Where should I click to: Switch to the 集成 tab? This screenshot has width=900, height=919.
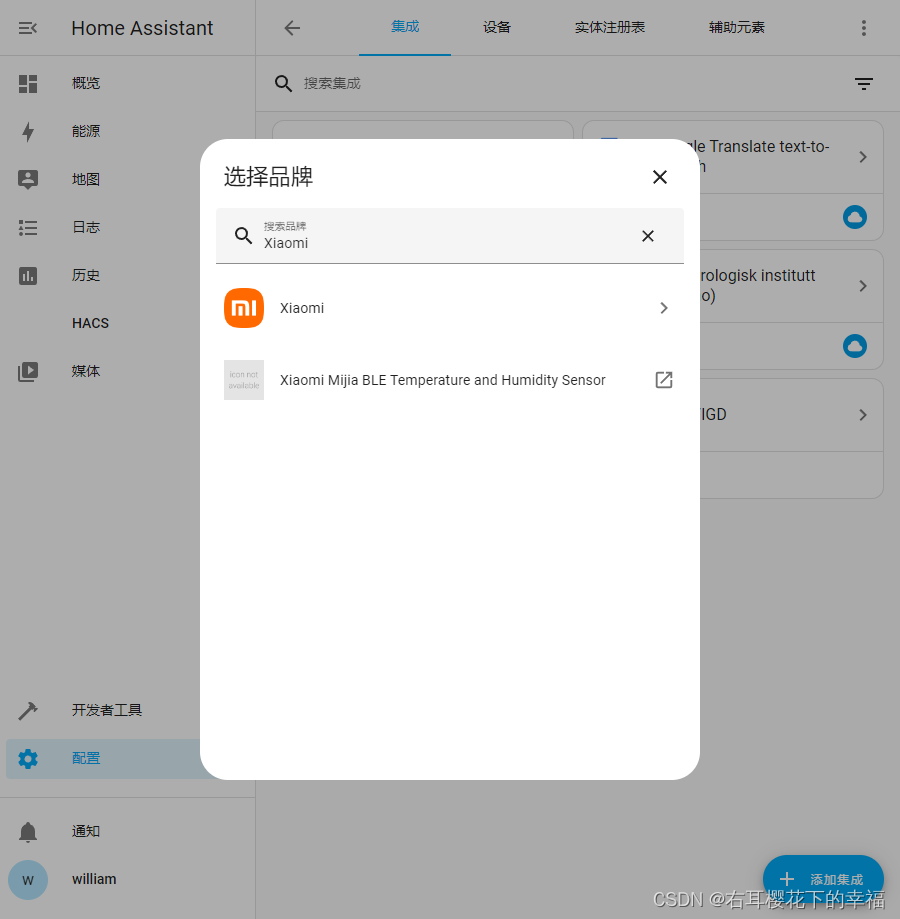click(x=405, y=27)
